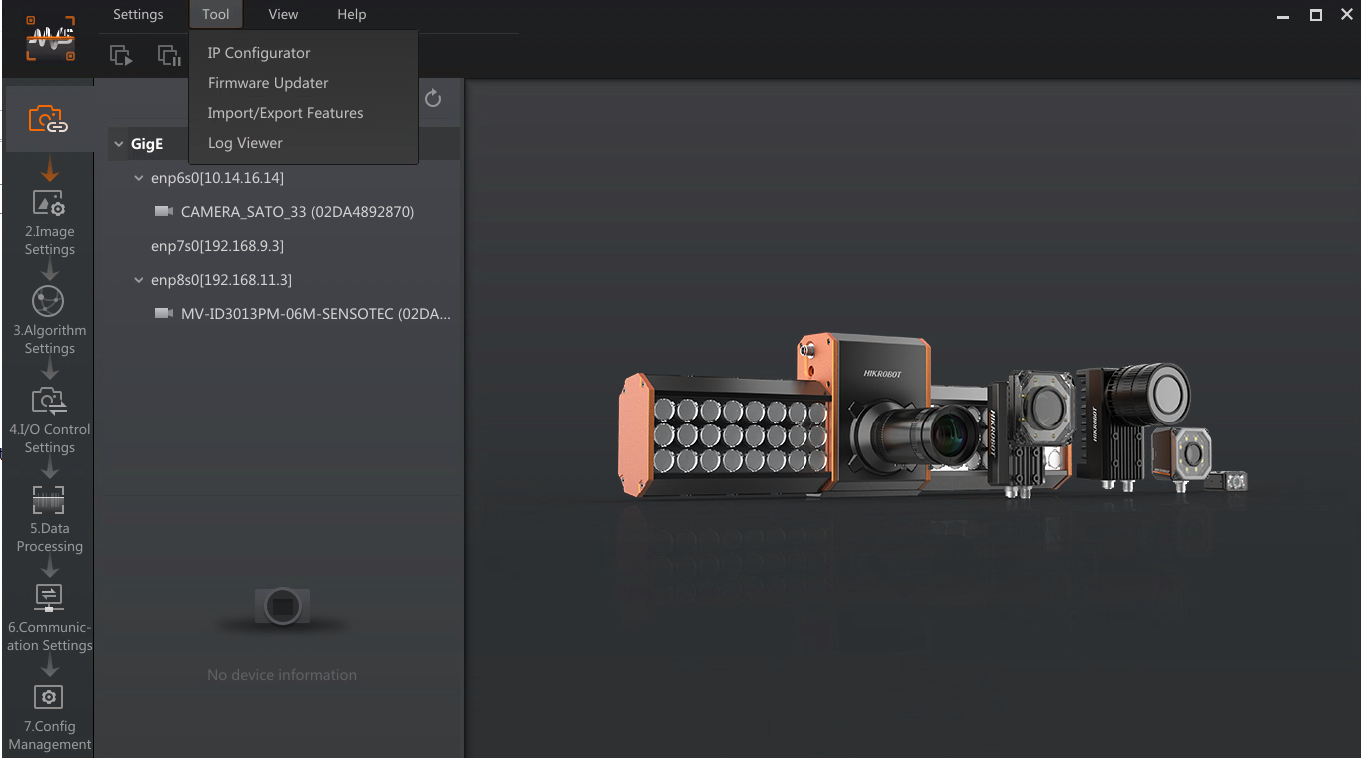Select MV-ID3013PM-06M-SENSOTEC camera device
Viewport: 1361px width, 758px height.
(x=315, y=314)
